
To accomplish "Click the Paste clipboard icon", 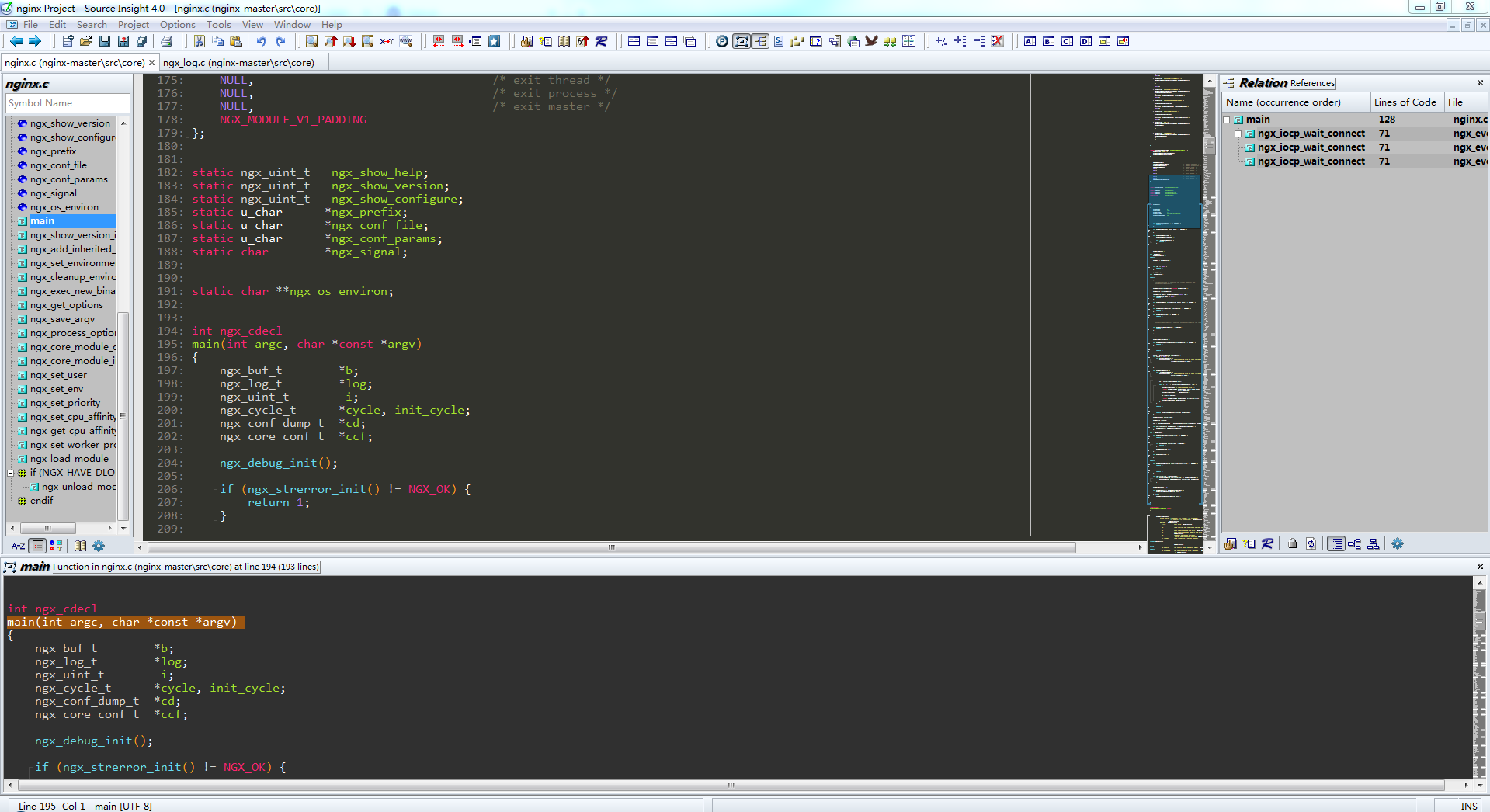I will point(236,41).
